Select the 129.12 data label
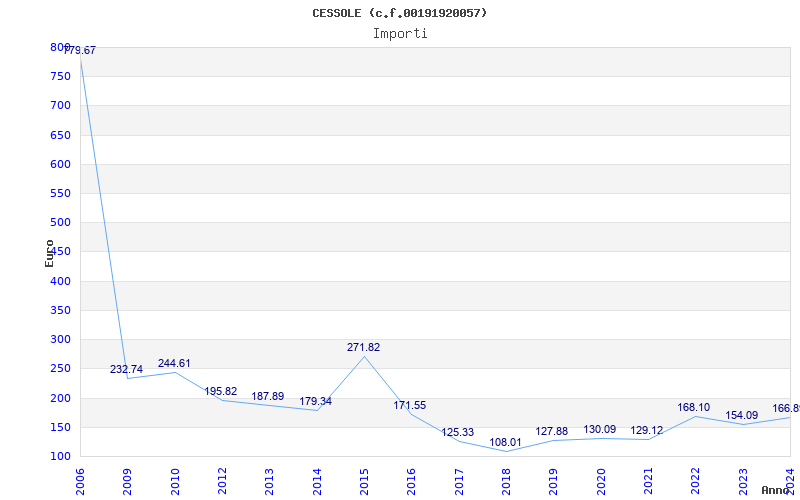The height and width of the screenshot is (500, 800). pos(646,431)
